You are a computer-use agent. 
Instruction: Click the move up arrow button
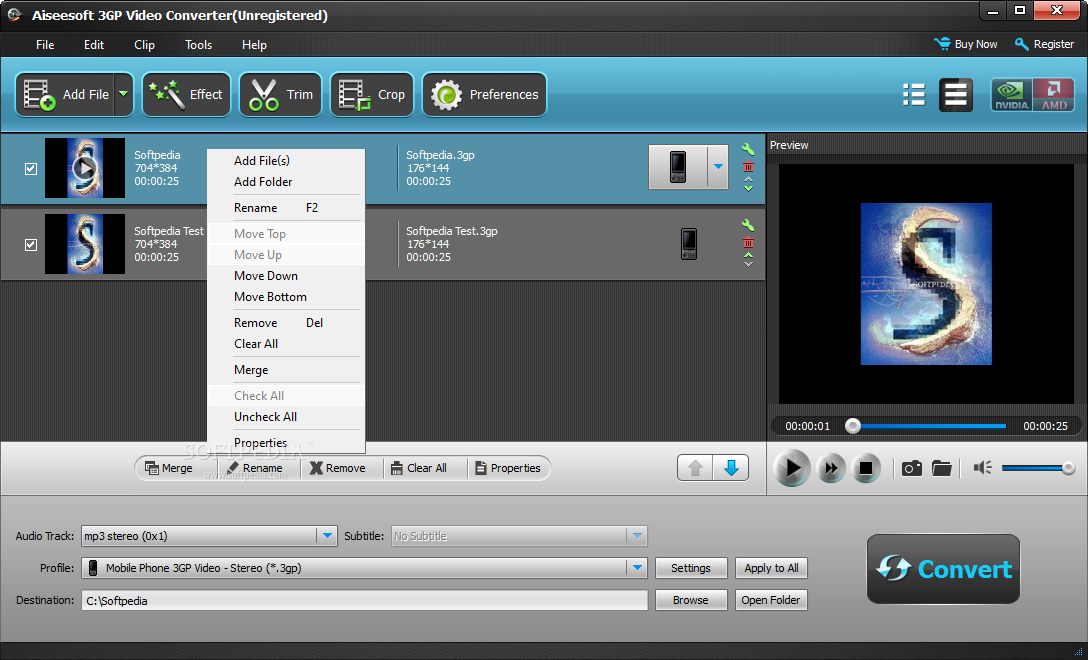coord(695,468)
